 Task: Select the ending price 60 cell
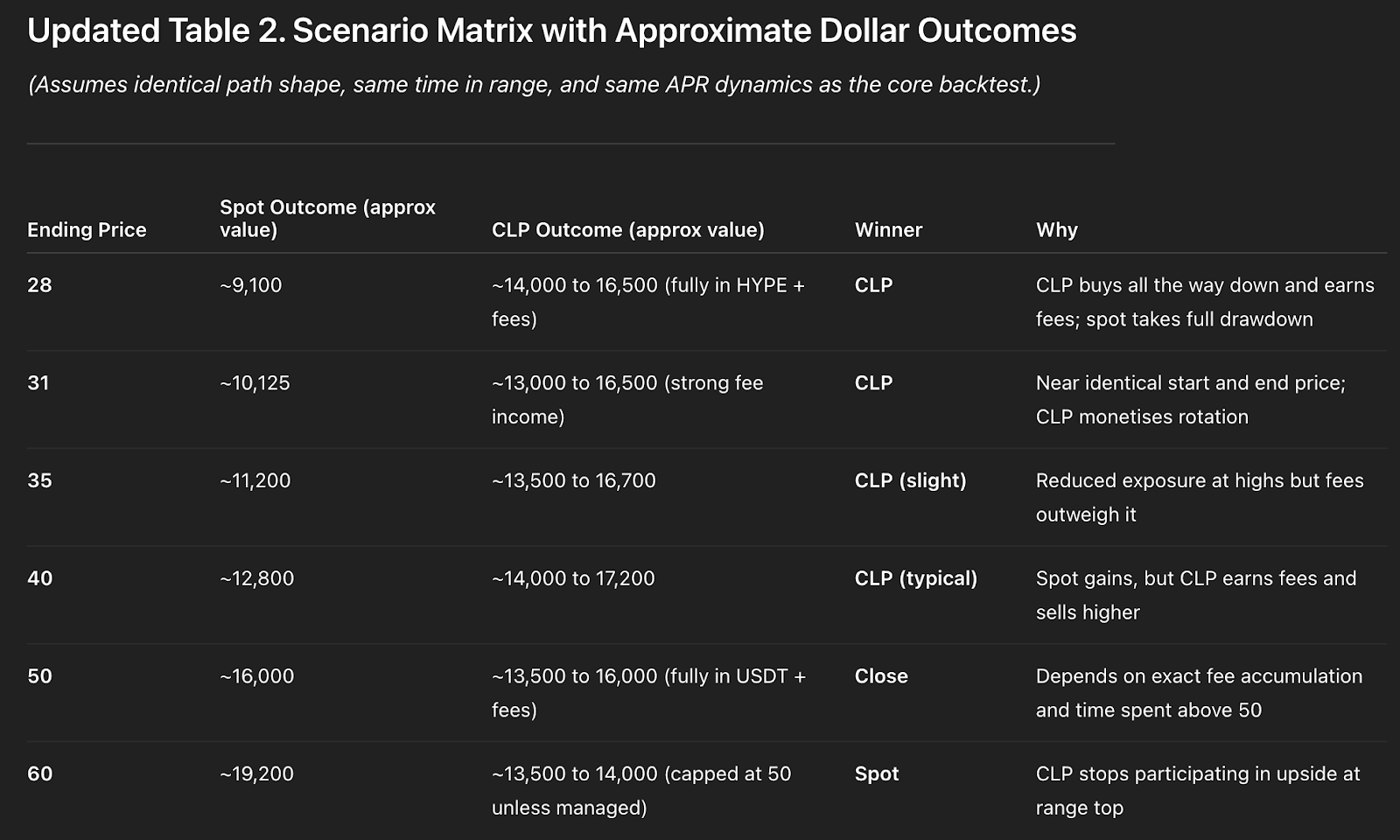tap(39, 774)
